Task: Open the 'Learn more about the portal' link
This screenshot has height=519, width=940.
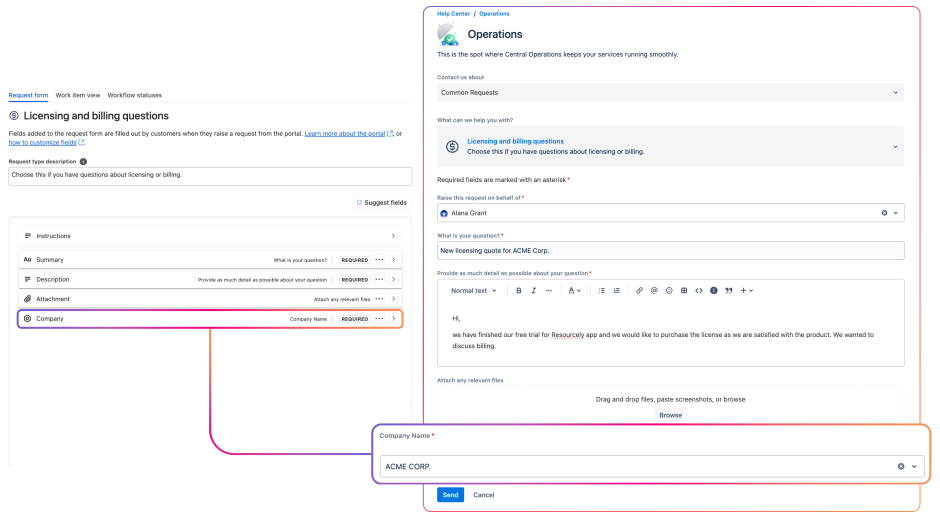Action: [x=345, y=133]
